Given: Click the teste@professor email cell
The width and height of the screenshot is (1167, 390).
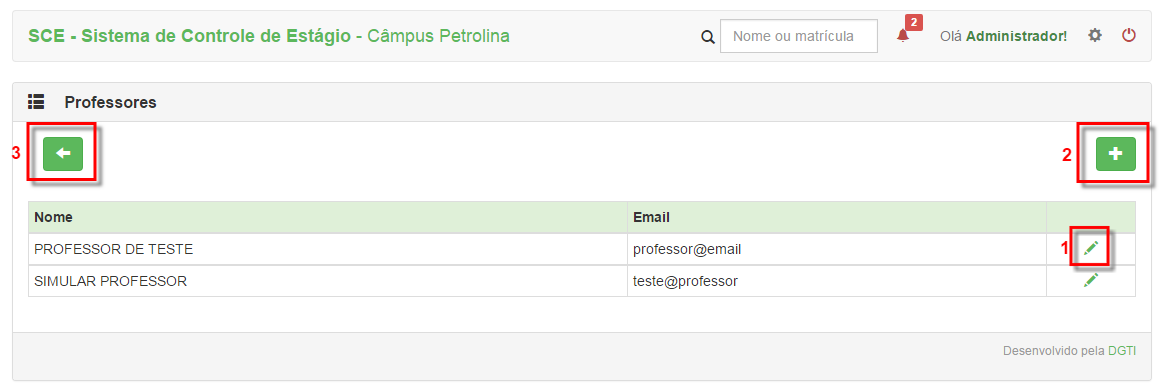Looking at the screenshot, I should [x=837, y=281].
